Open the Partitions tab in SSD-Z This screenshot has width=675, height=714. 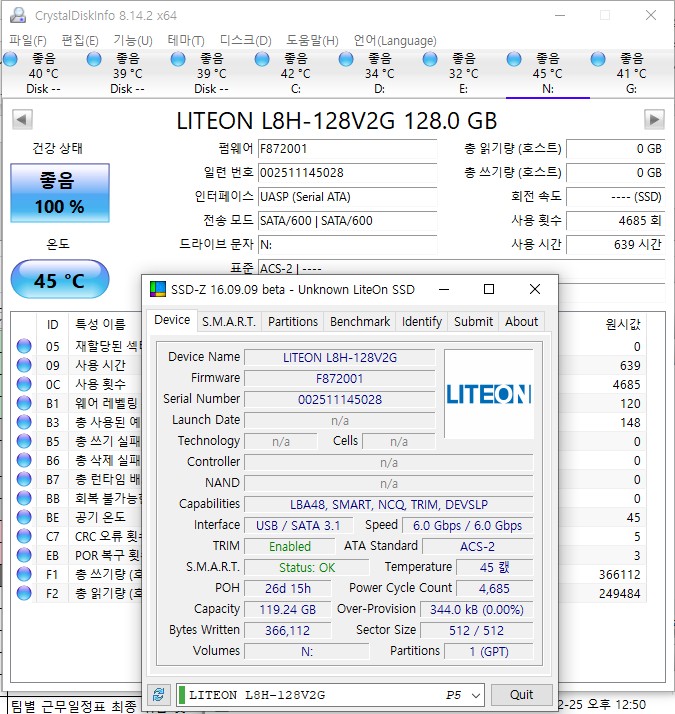tap(293, 321)
